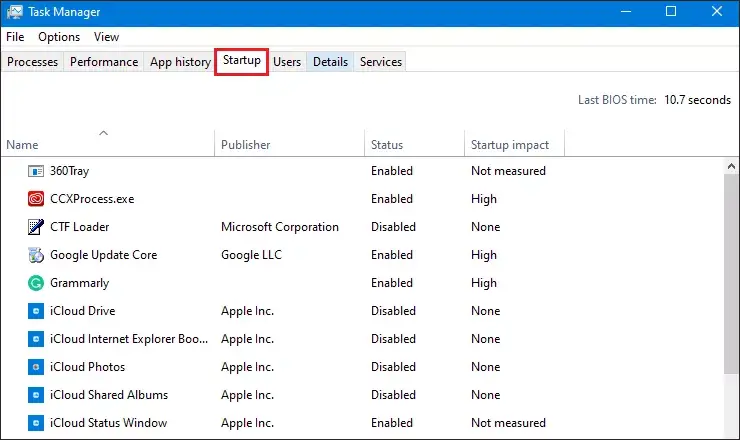Click the CTF Loader pen icon
The image size is (740, 440).
tap(36, 227)
